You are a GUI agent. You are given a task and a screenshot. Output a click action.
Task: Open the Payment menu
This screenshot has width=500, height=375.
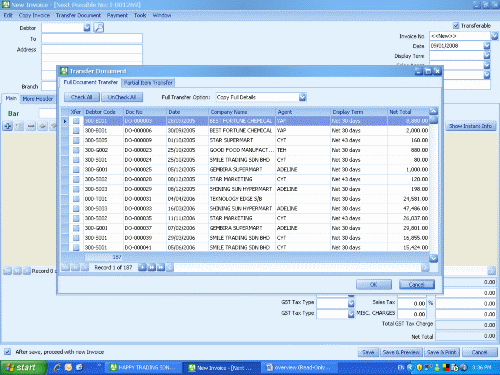click(x=117, y=15)
